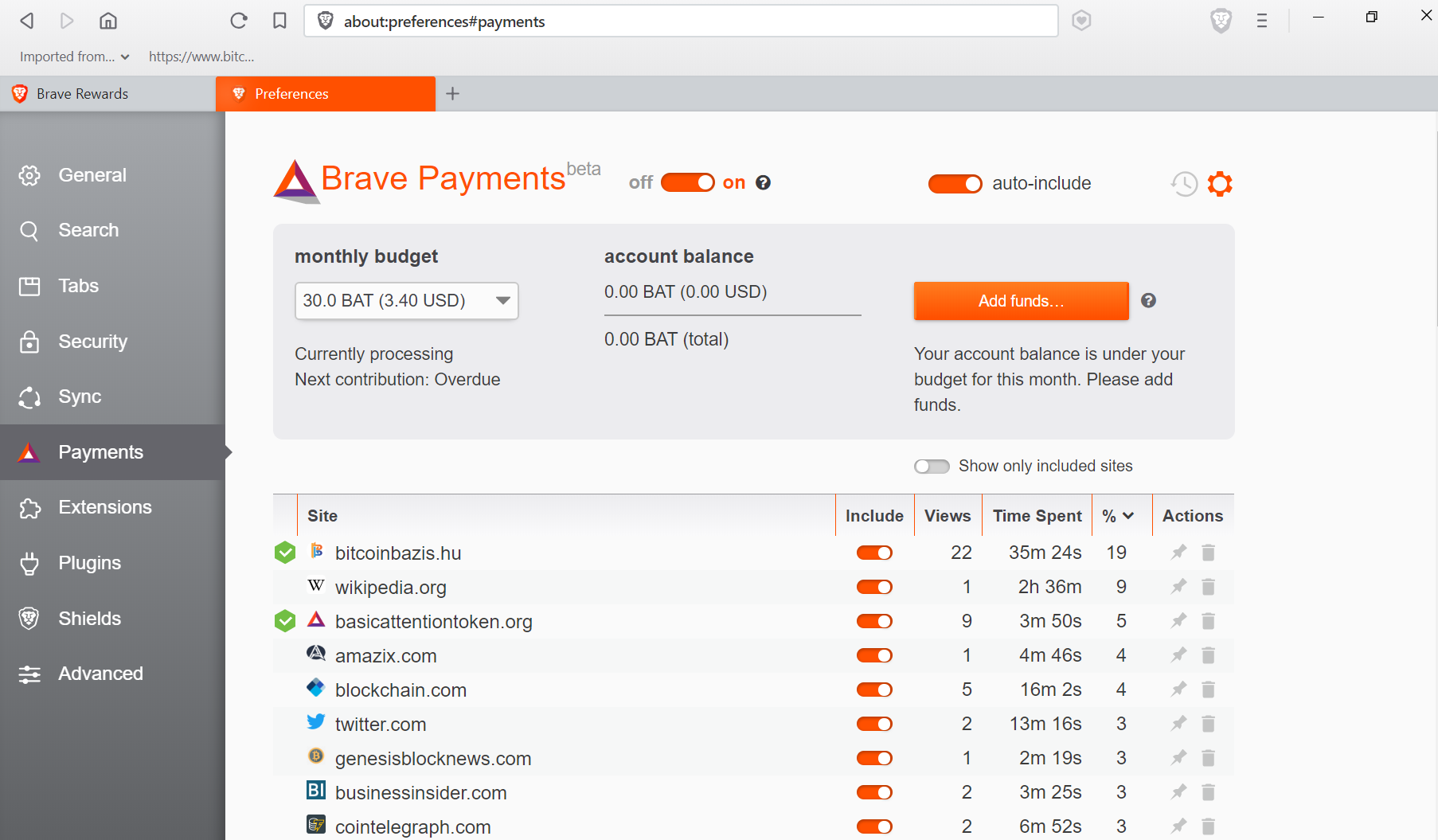Open the hamburger main menu

click(1262, 21)
